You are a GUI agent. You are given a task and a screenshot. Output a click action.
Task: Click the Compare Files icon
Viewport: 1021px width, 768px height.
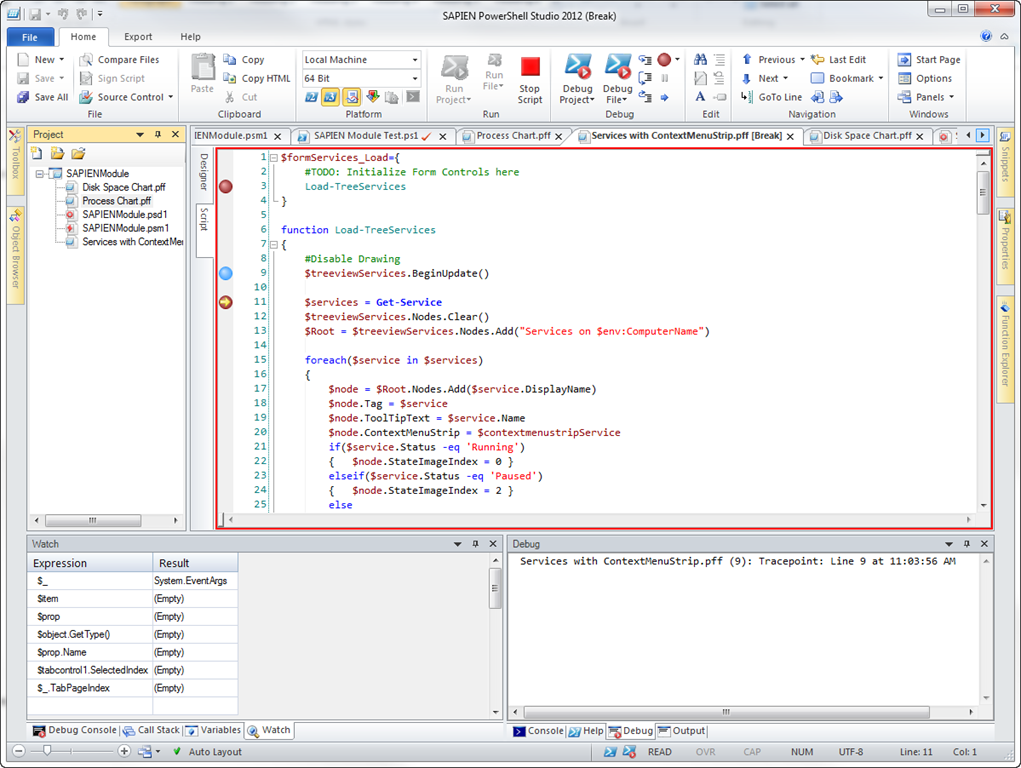click(85, 60)
